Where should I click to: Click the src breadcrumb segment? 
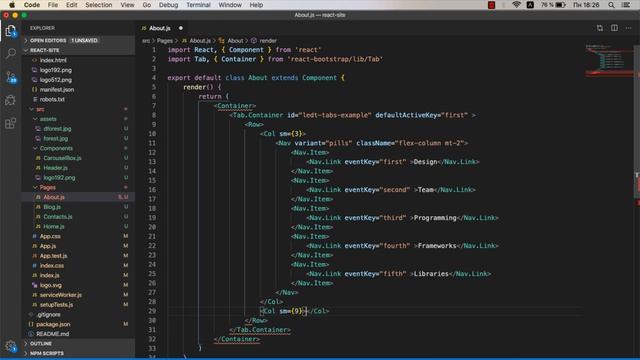[146, 41]
